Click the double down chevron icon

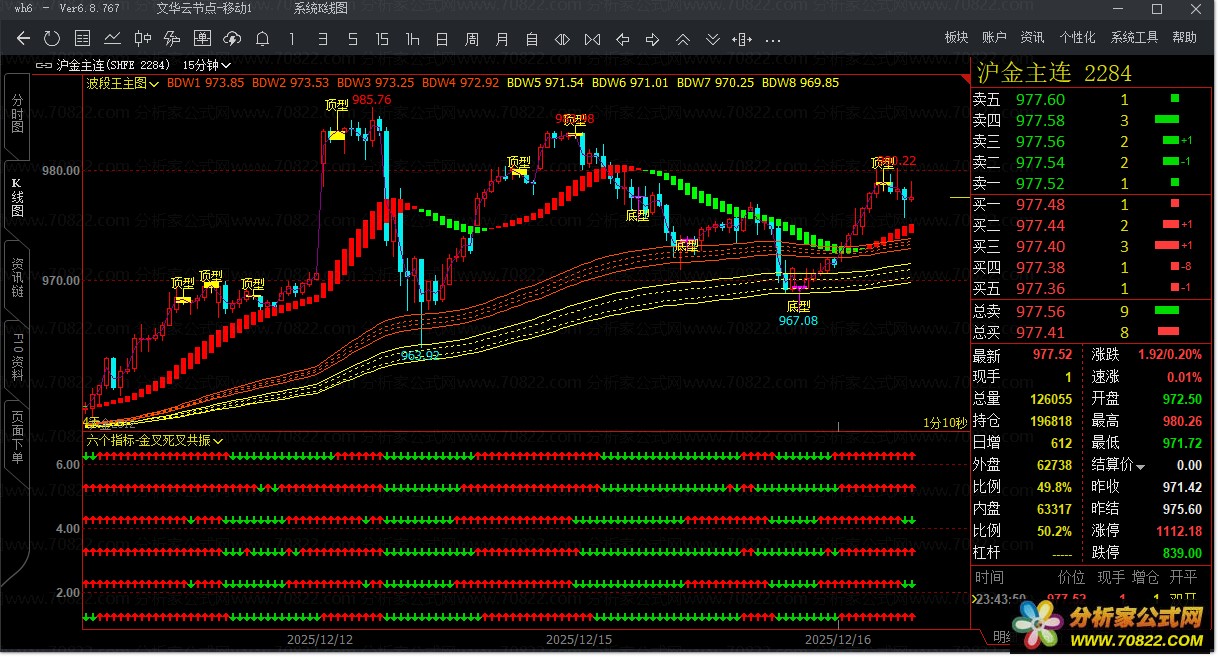tap(712, 39)
